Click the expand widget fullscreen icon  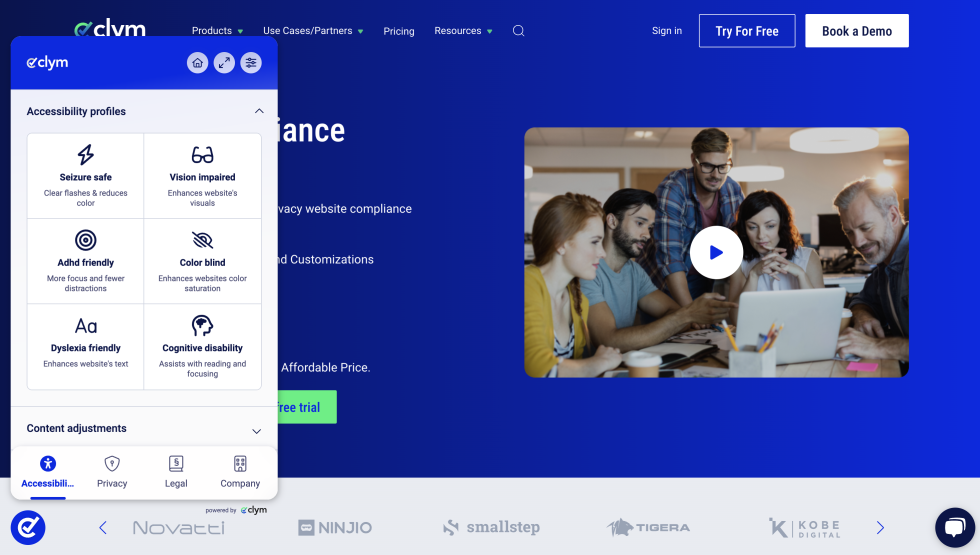tap(224, 63)
